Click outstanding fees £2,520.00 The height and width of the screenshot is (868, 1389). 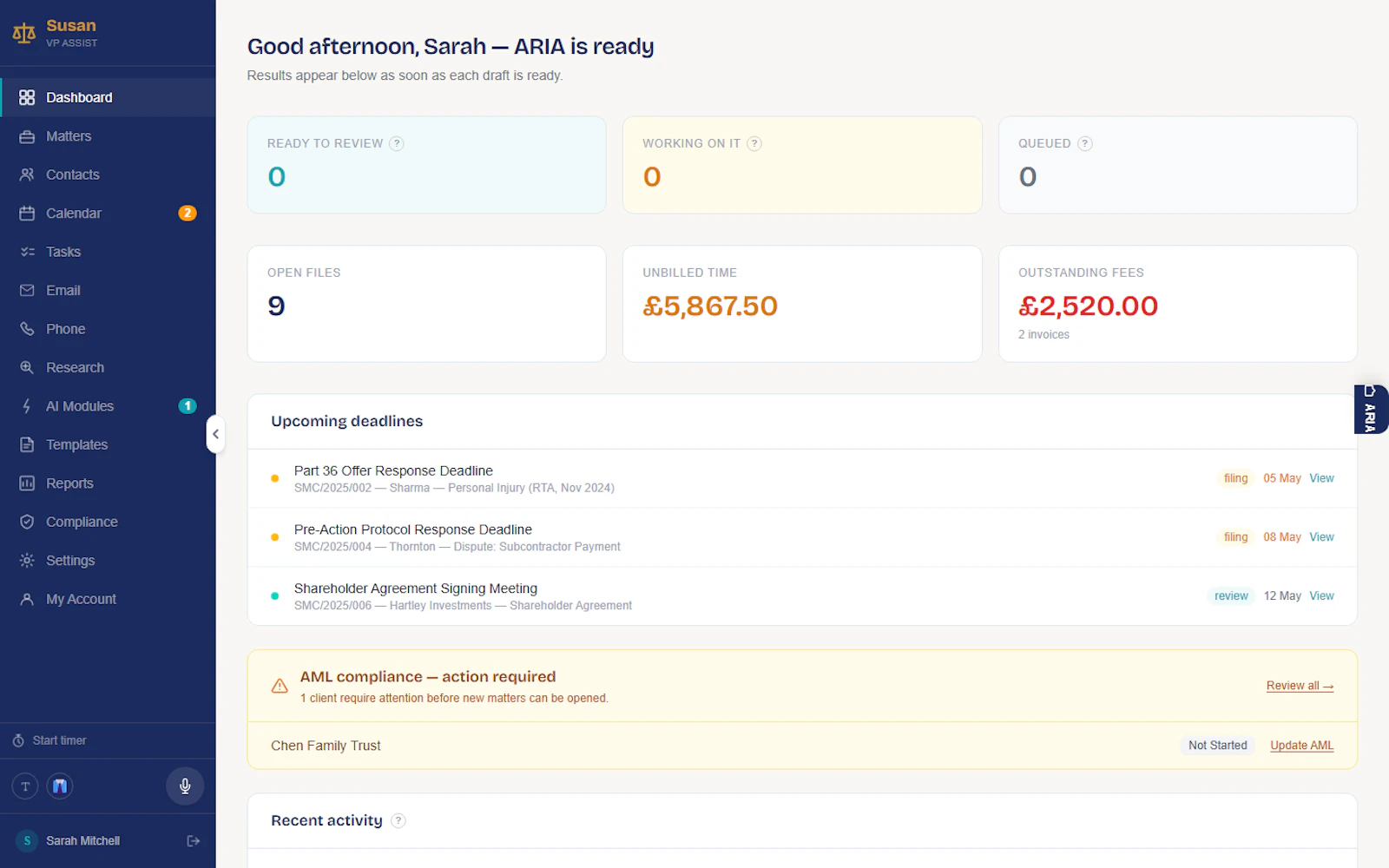[1088, 306]
